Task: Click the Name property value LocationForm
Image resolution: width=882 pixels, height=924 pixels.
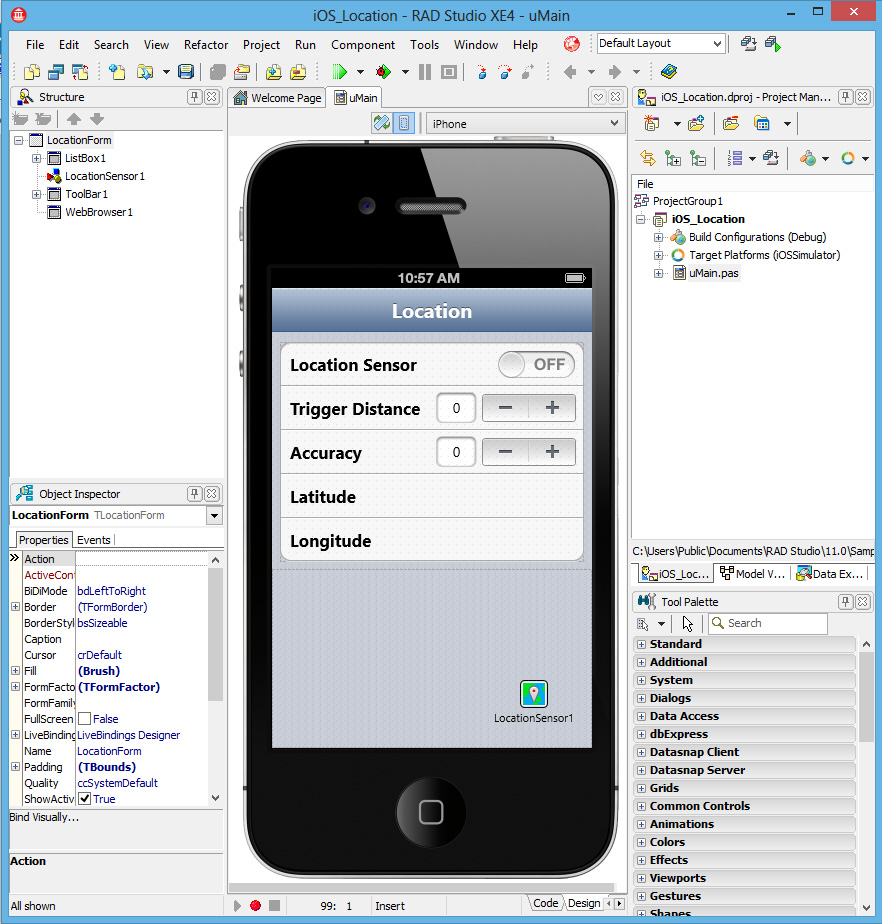Action: click(x=109, y=751)
